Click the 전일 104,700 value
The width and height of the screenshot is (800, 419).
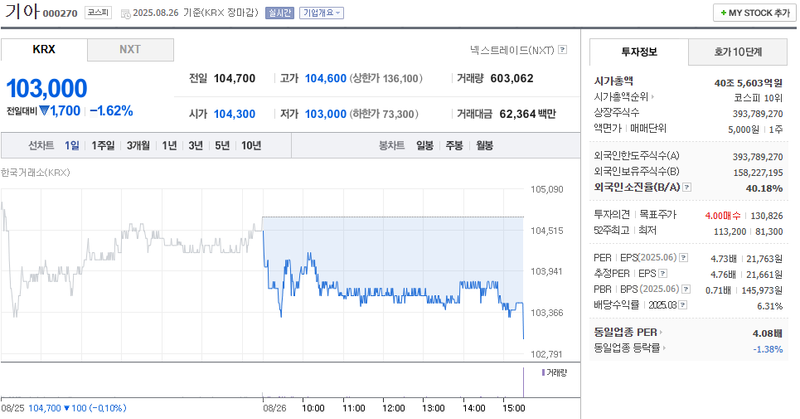pyautogui.click(x=234, y=79)
